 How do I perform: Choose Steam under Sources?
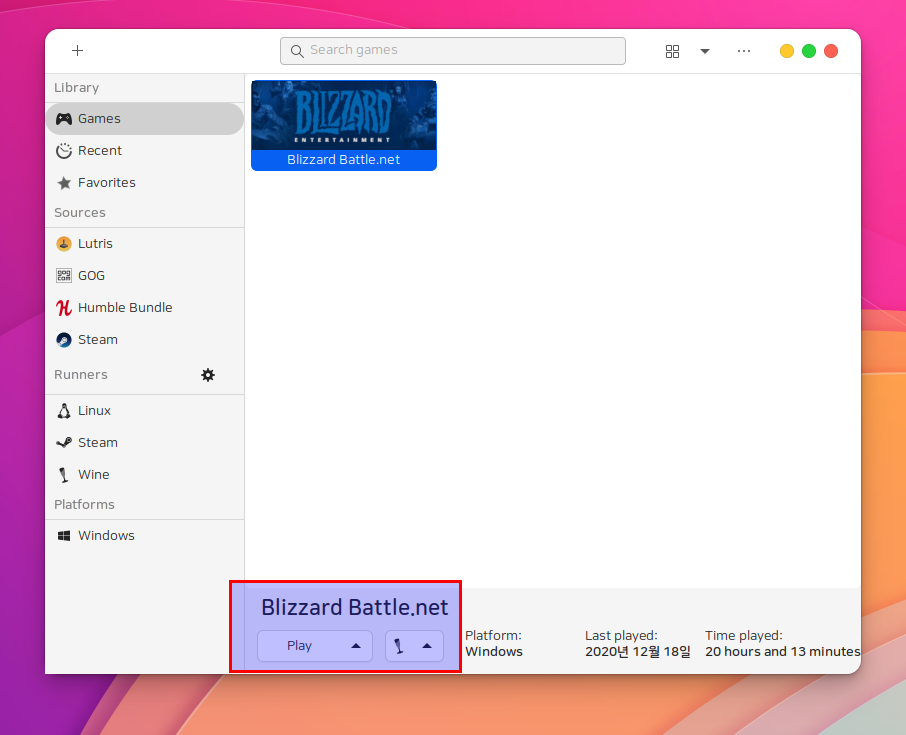point(97,340)
